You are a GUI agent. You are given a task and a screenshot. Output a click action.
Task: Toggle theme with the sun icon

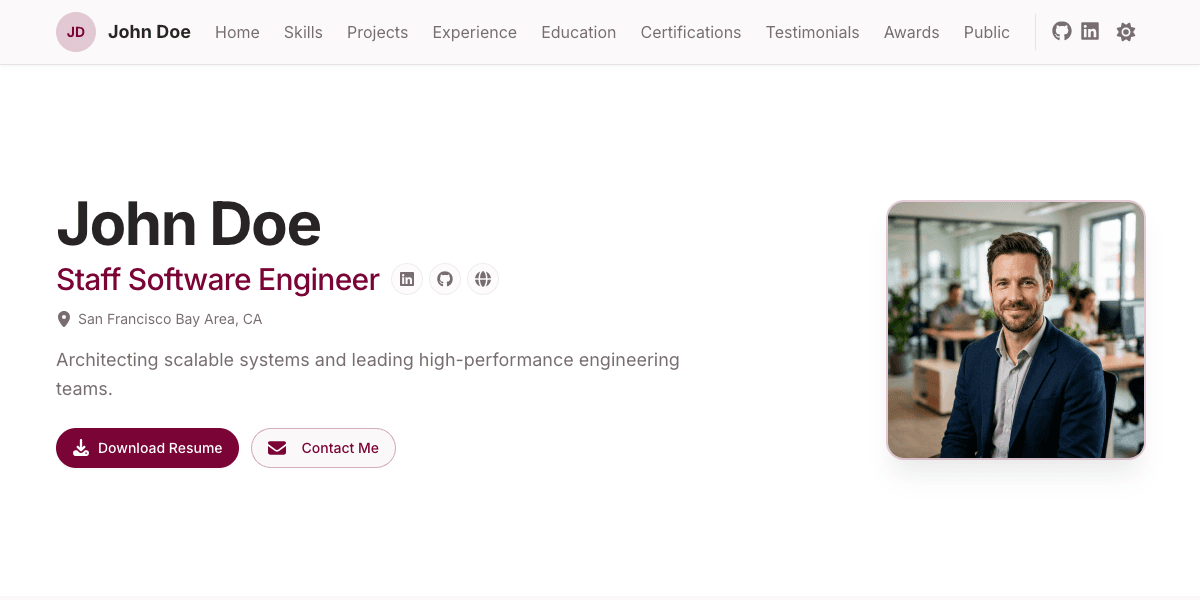pos(1126,32)
